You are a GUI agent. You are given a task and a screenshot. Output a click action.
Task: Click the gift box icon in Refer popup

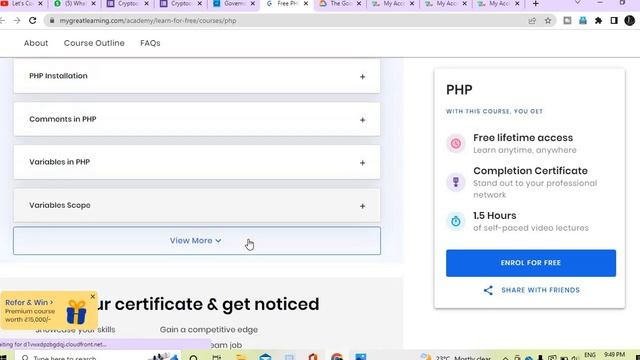(x=76, y=312)
